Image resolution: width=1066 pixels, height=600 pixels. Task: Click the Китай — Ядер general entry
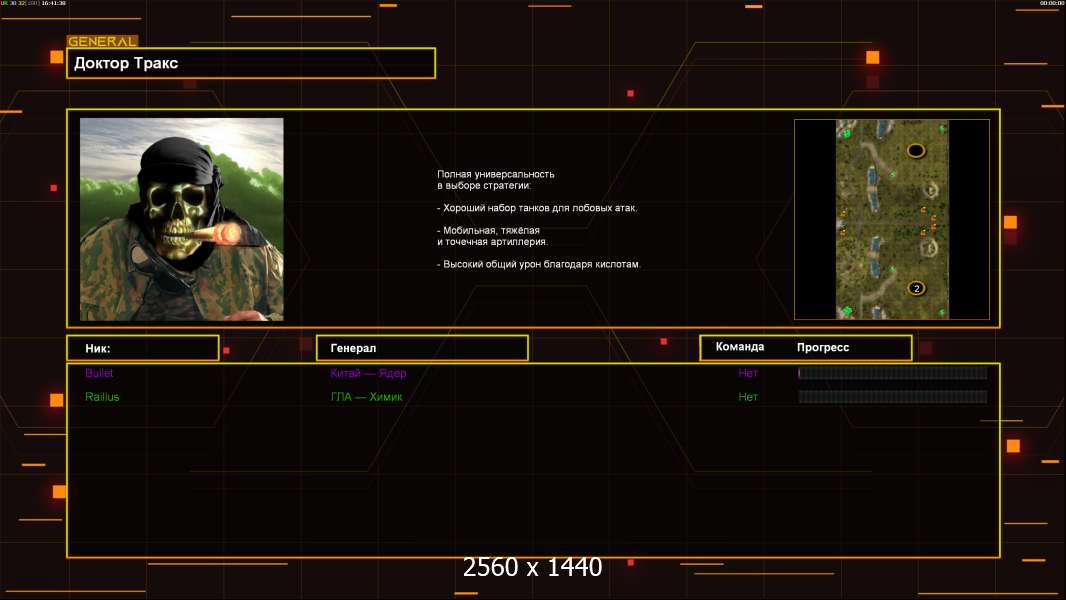pyautogui.click(x=368, y=373)
